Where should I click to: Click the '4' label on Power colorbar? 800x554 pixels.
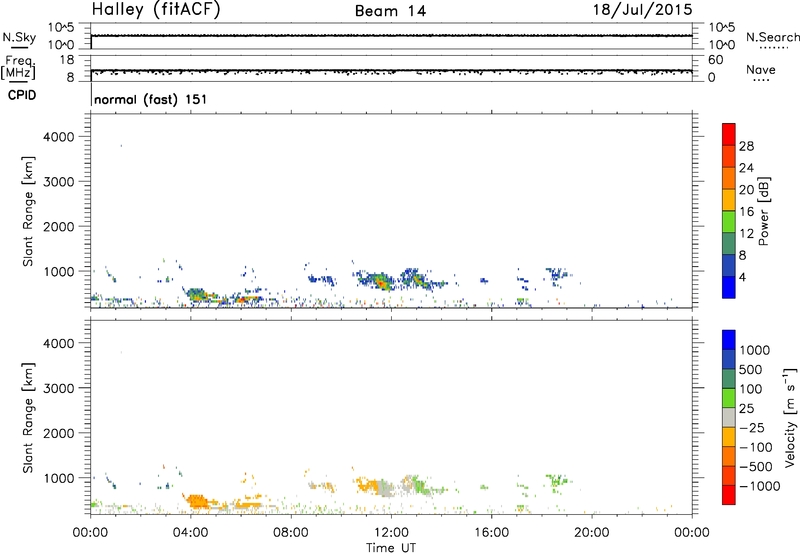[742, 277]
